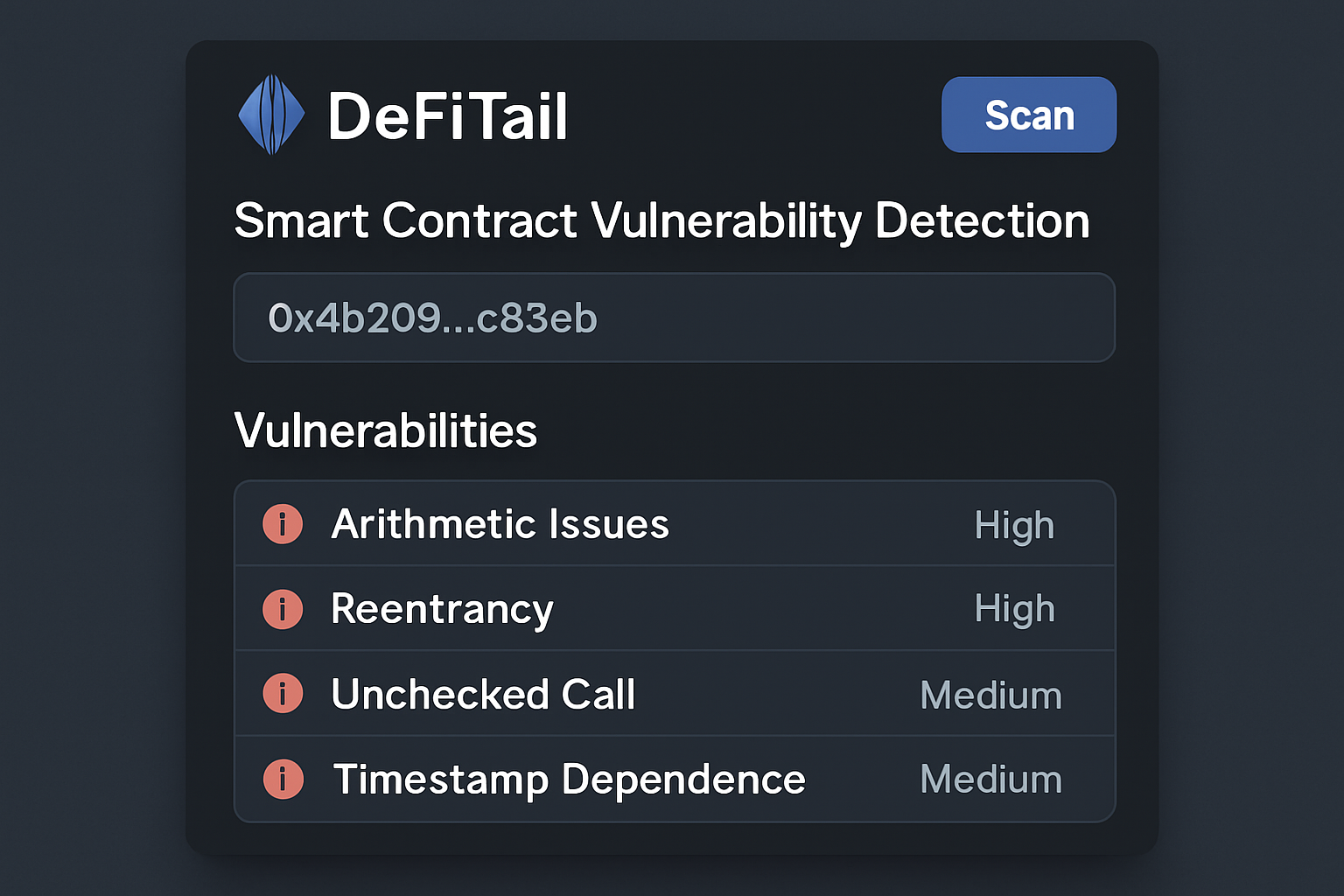Click the High severity label for Reentrancy
This screenshot has width=1344, height=896.
[1014, 608]
